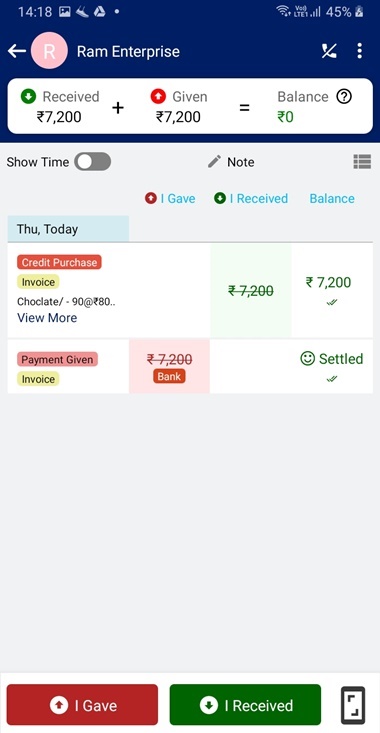Select the Balance column header
Viewport: 380px width, 733px height.
332,198
